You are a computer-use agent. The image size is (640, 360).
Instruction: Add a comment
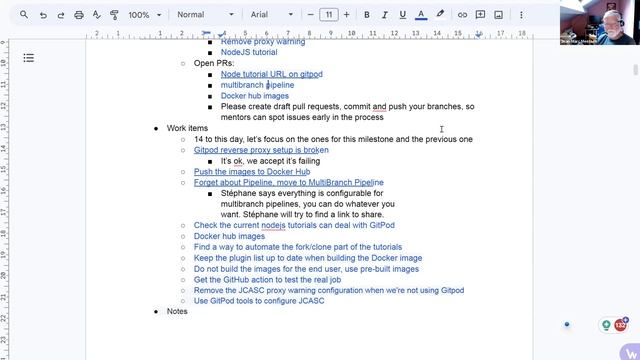(x=480, y=15)
